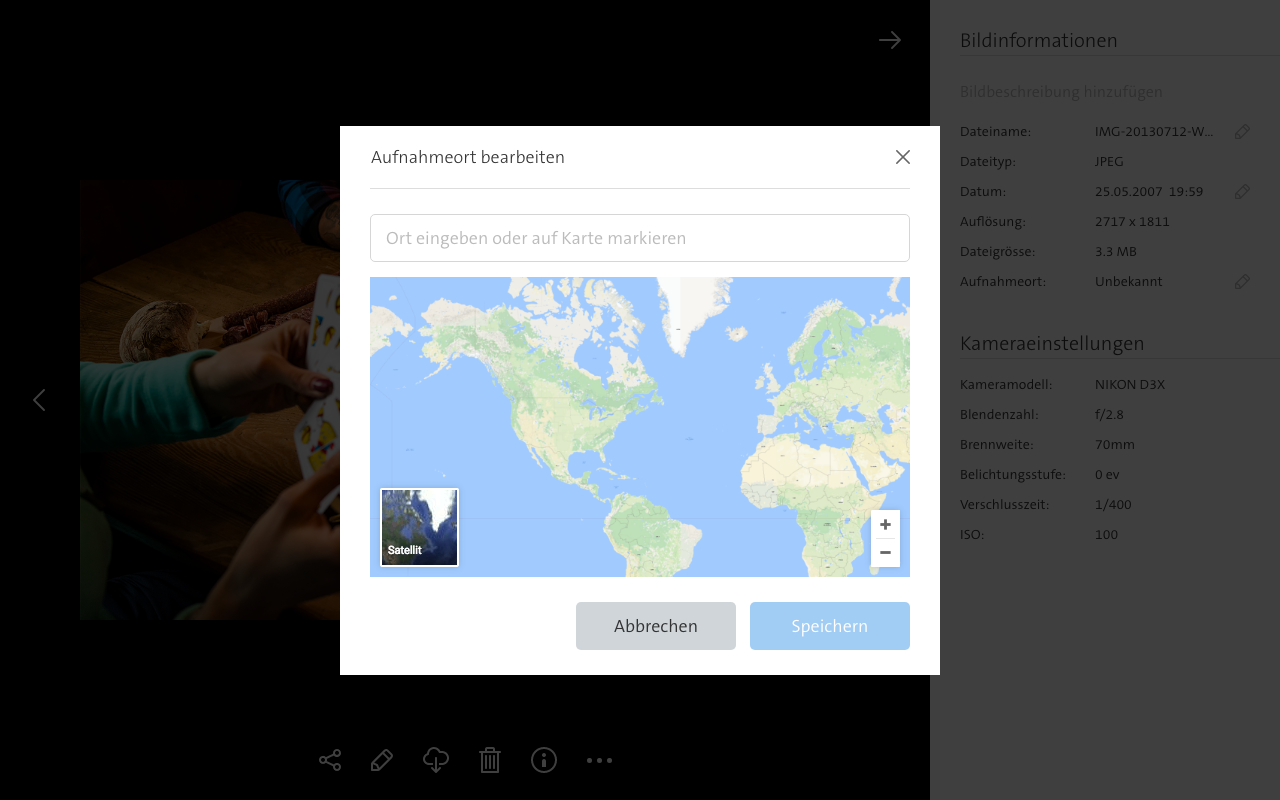The image size is (1280, 800).
Task: Click the shutter speed value 1/400
Action: (x=1113, y=504)
